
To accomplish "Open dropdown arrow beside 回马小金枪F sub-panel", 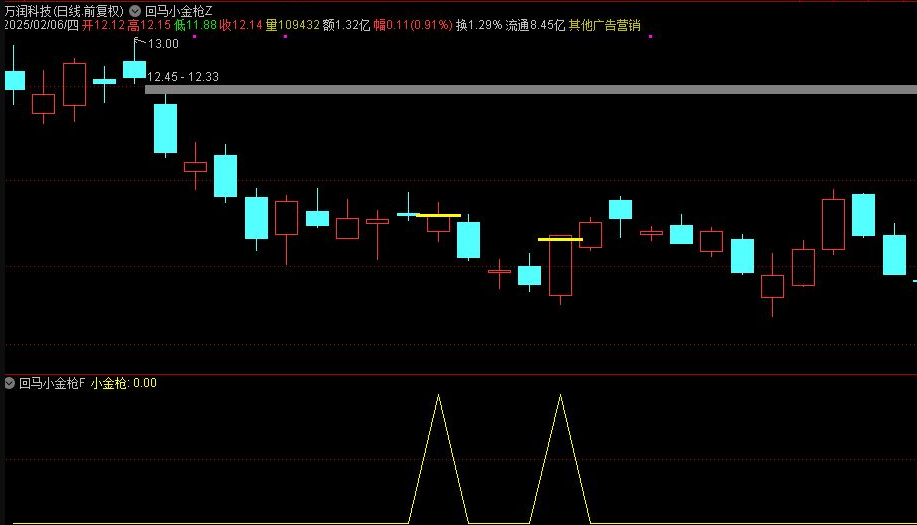I will (9, 383).
